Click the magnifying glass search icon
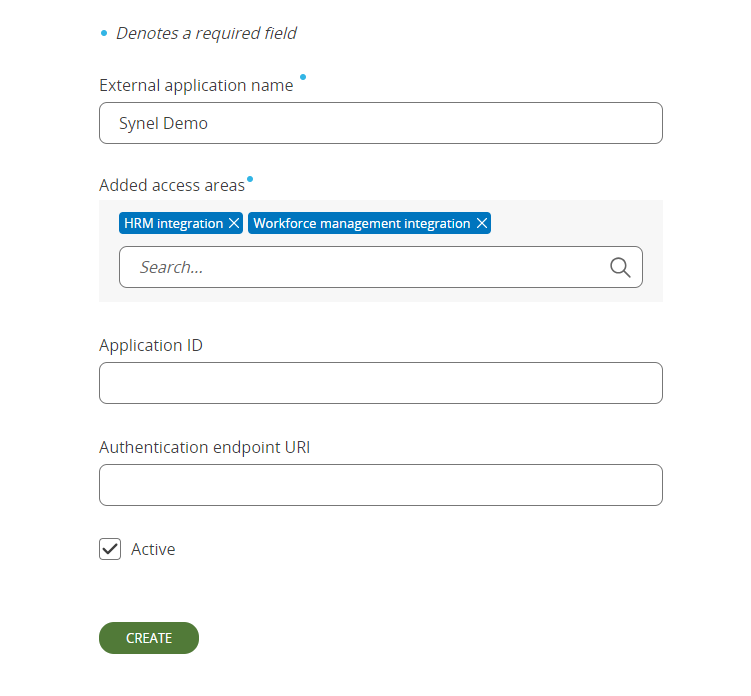The width and height of the screenshot is (751, 696). 620,267
